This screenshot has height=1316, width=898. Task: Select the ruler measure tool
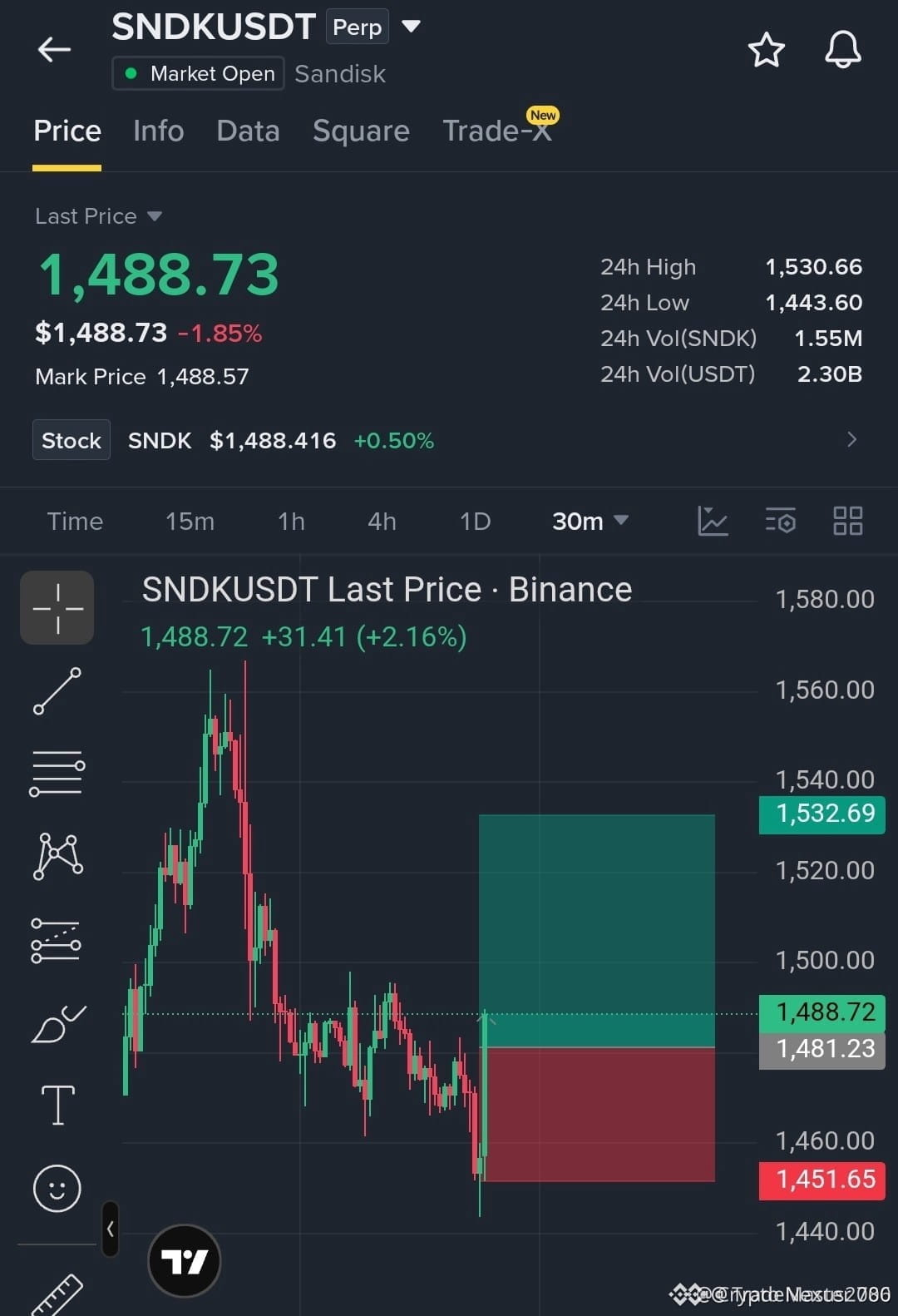57,1294
